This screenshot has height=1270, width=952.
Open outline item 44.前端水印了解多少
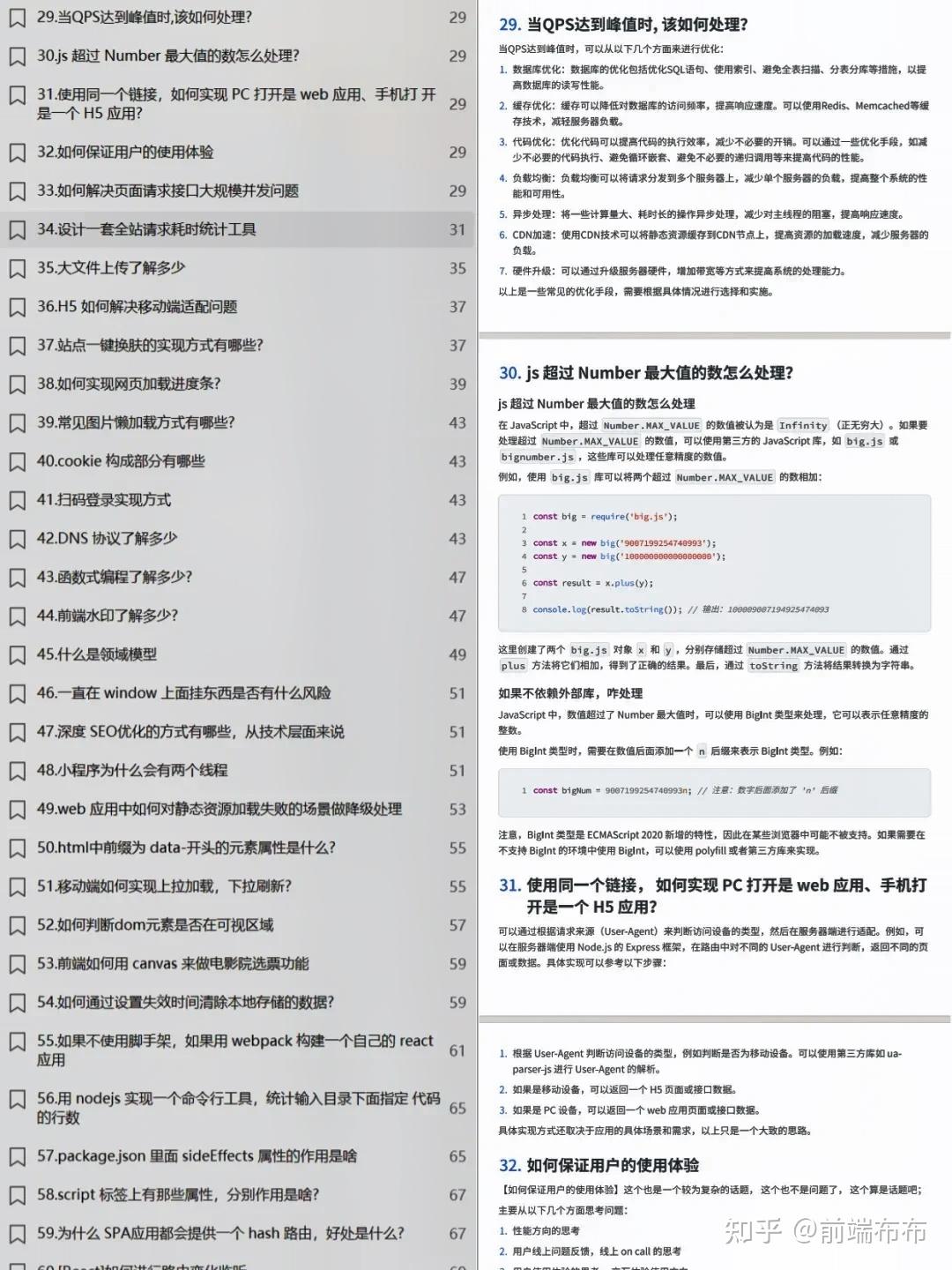[x=237, y=616]
